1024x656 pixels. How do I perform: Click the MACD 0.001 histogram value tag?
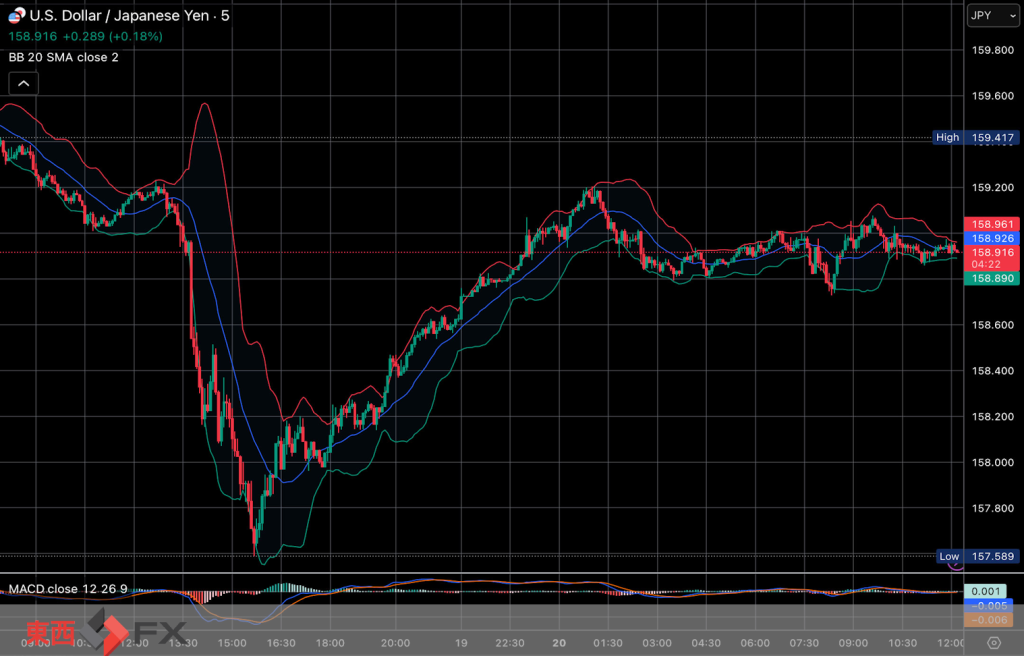pyautogui.click(x=990, y=591)
